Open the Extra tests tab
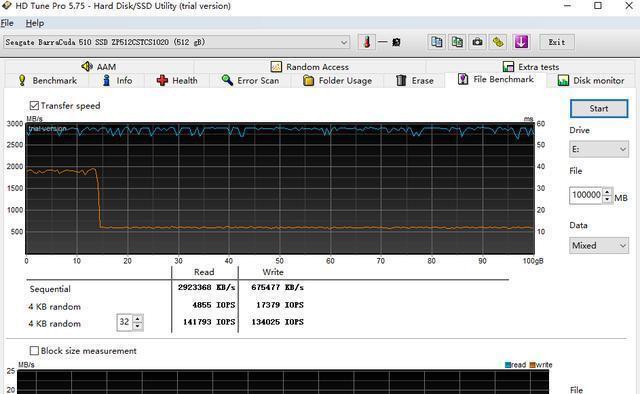This screenshot has height=394, width=640. tap(531, 67)
